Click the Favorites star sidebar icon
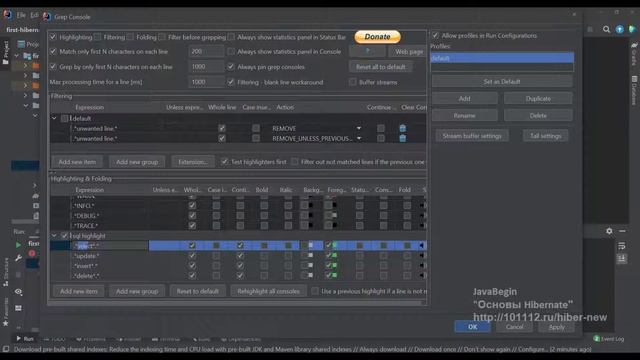The height and width of the screenshot is (360, 640). point(6,323)
